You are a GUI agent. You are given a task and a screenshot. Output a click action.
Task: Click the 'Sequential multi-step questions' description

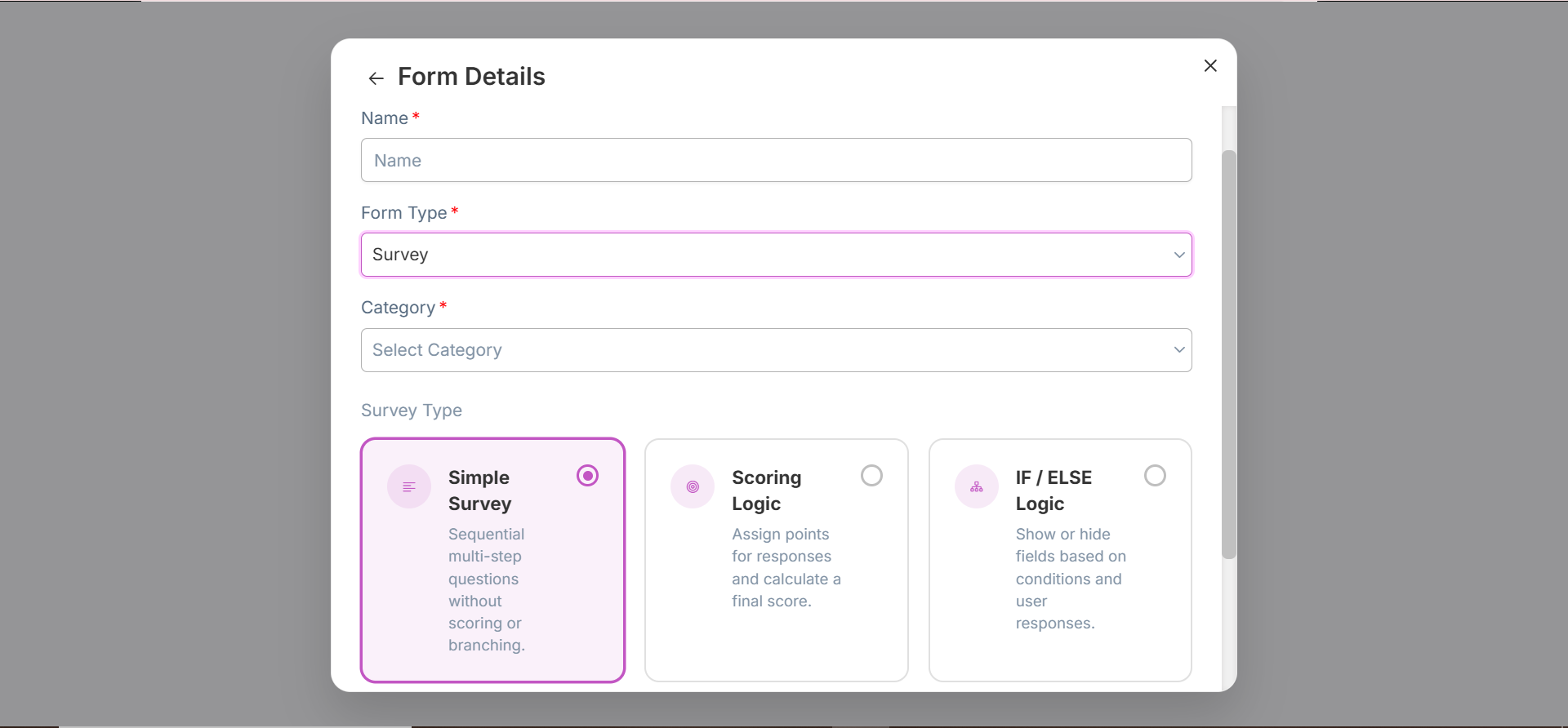point(487,589)
